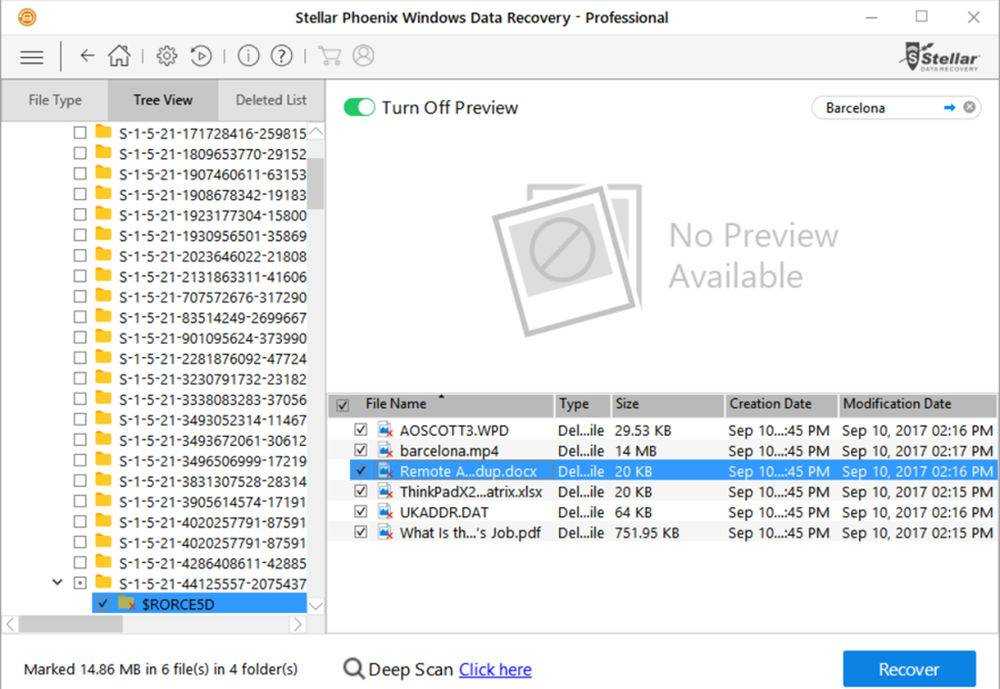Image resolution: width=1000 pixels, height=689 pixels.
Task: Toggle the Turn Off Preview switch
Action: tap(359, 107)
